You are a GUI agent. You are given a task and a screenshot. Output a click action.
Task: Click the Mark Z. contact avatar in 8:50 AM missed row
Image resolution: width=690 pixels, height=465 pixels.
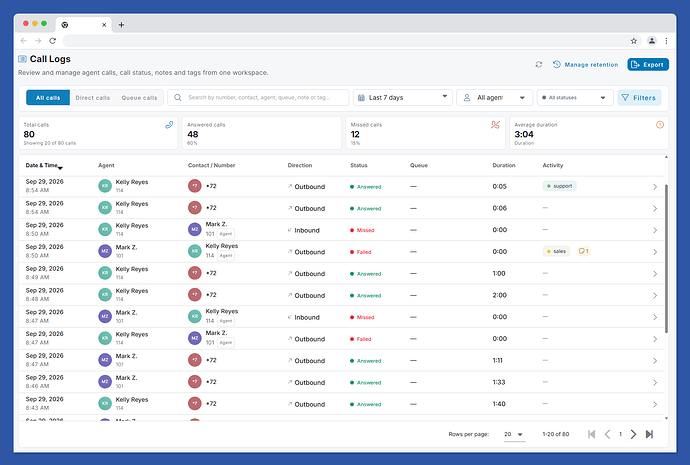(x=195, y=229)
